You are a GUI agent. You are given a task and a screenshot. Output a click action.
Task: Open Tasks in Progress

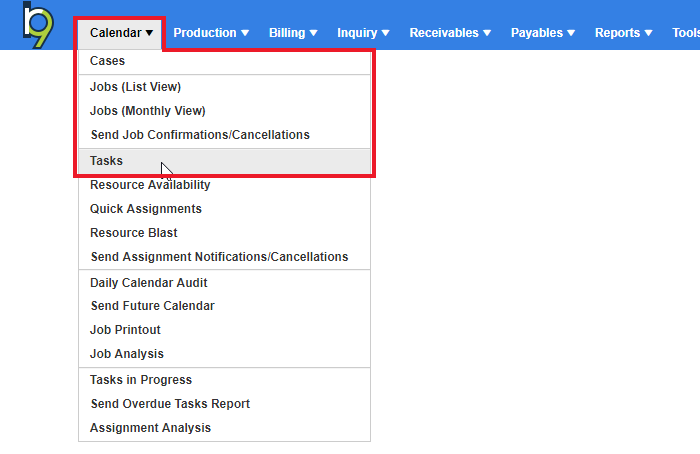pyautogui.click(x=140, y=380)
